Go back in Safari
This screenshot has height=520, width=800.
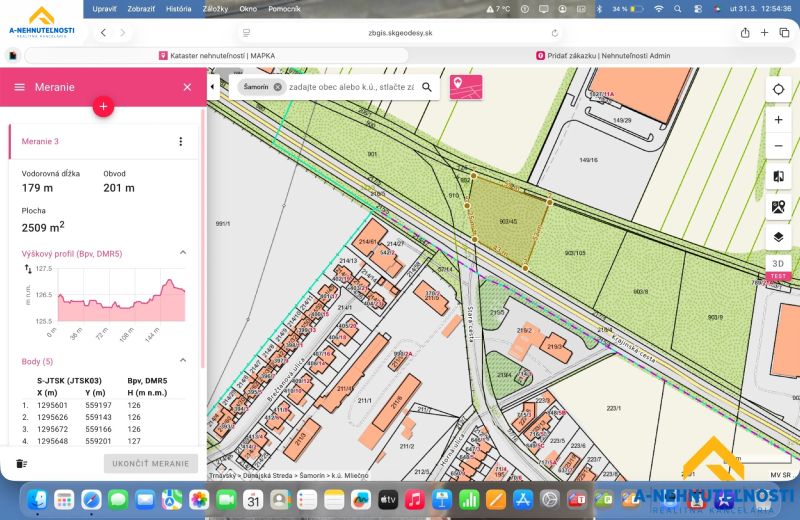tap(104, 33)
